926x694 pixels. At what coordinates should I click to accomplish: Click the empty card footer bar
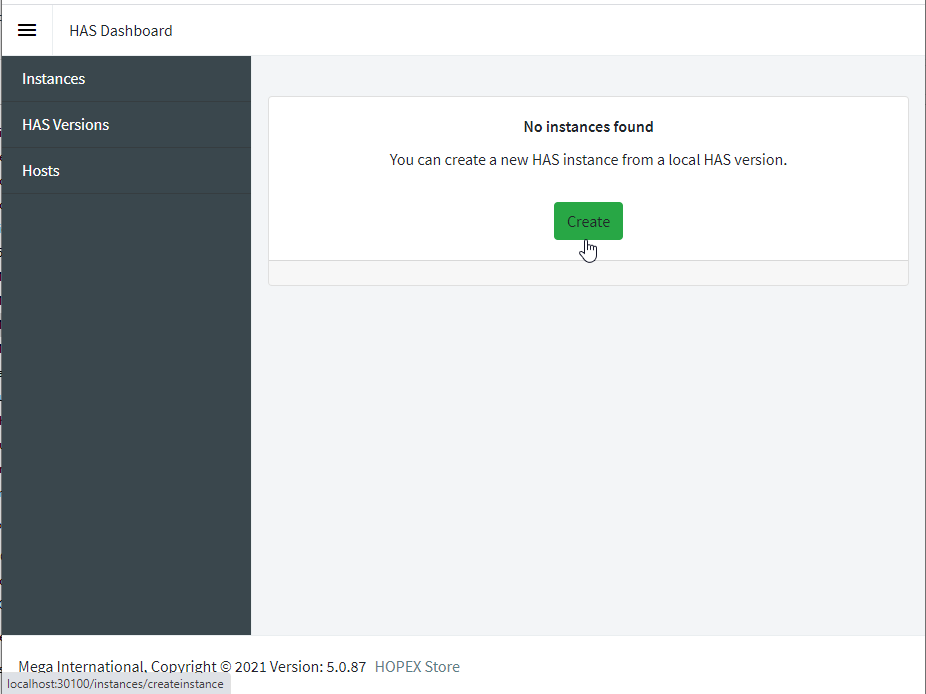[588, 273]
